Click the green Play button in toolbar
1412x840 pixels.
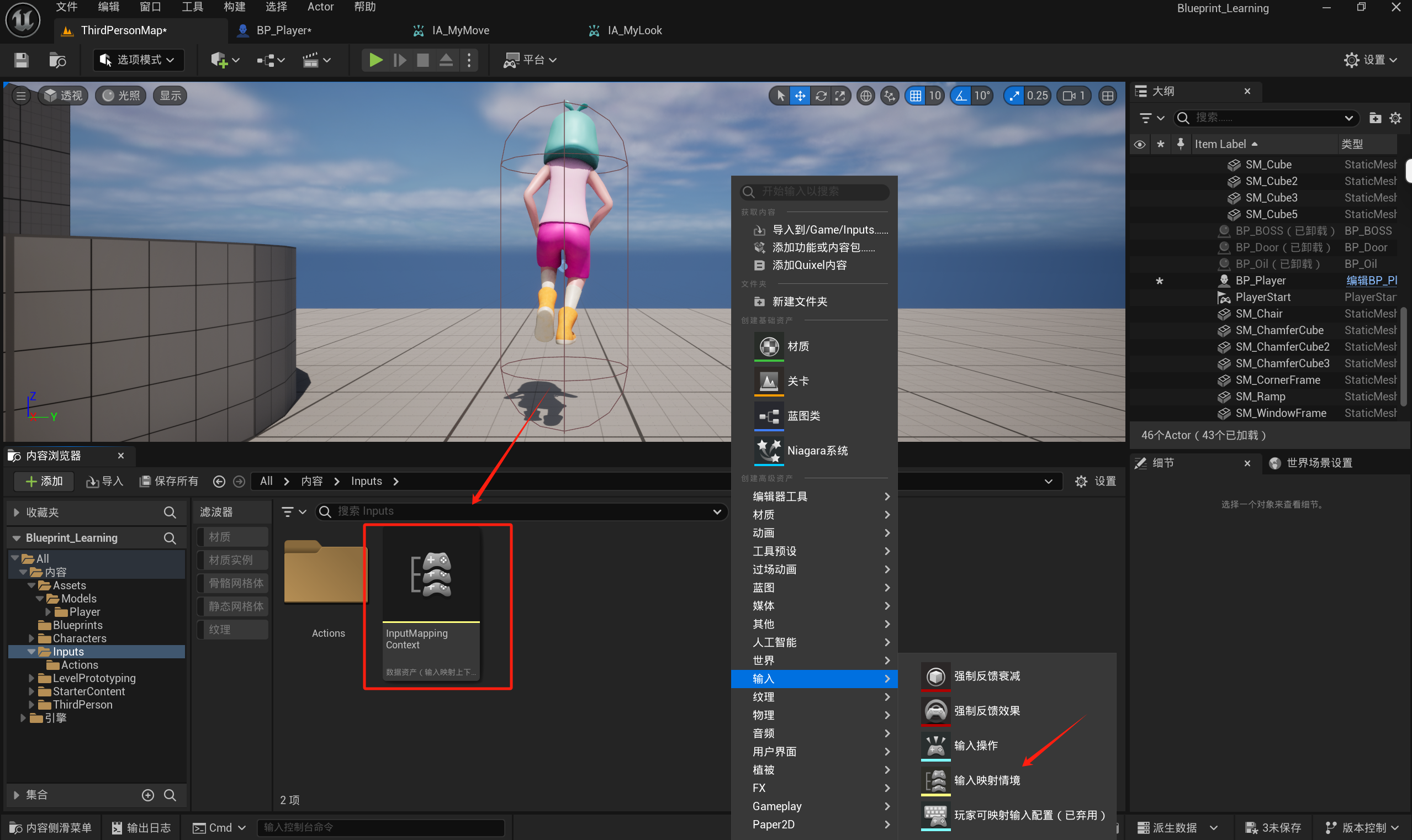pos(375,60)
